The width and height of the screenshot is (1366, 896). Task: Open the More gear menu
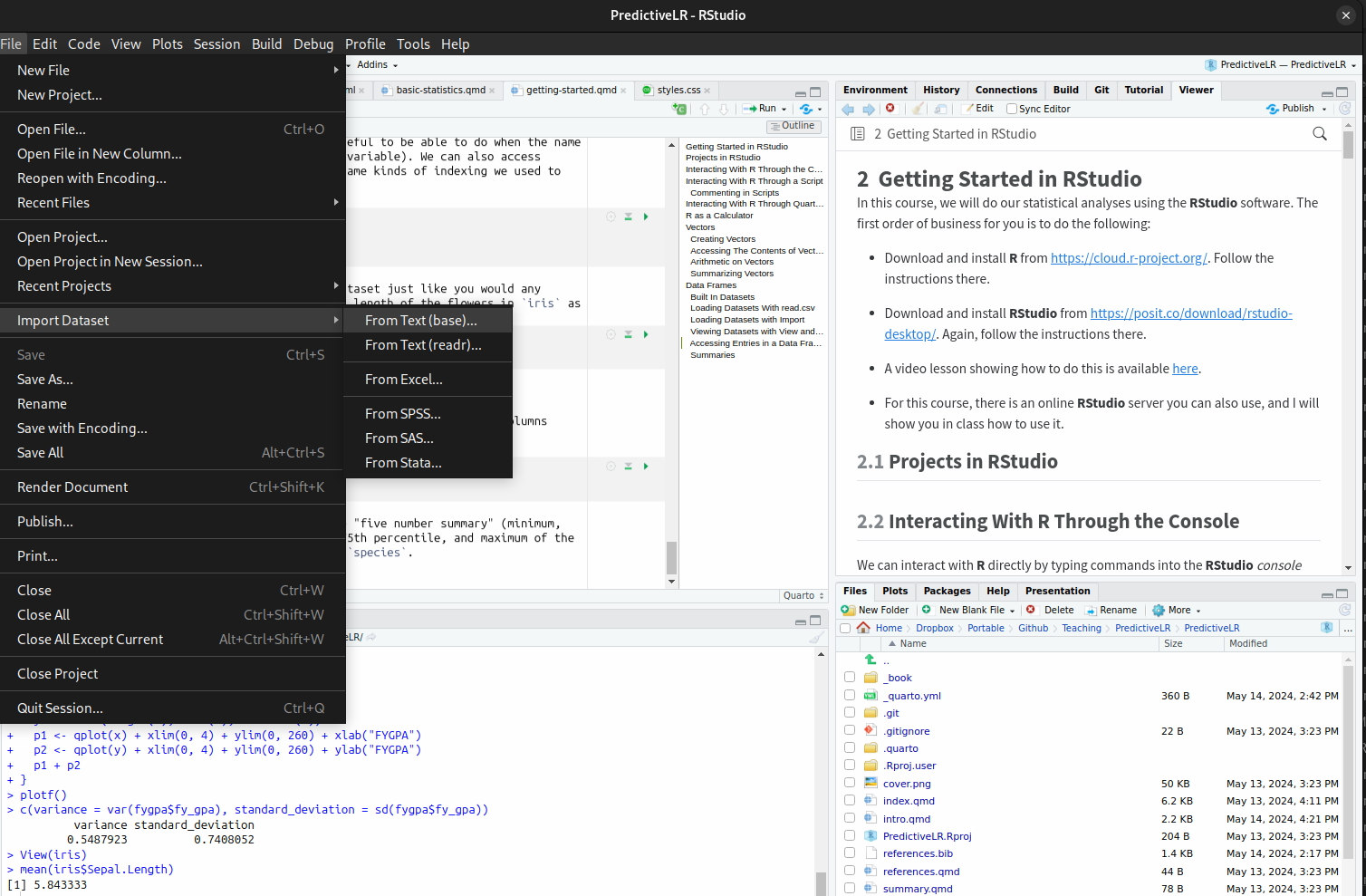tap(1176, 611)
